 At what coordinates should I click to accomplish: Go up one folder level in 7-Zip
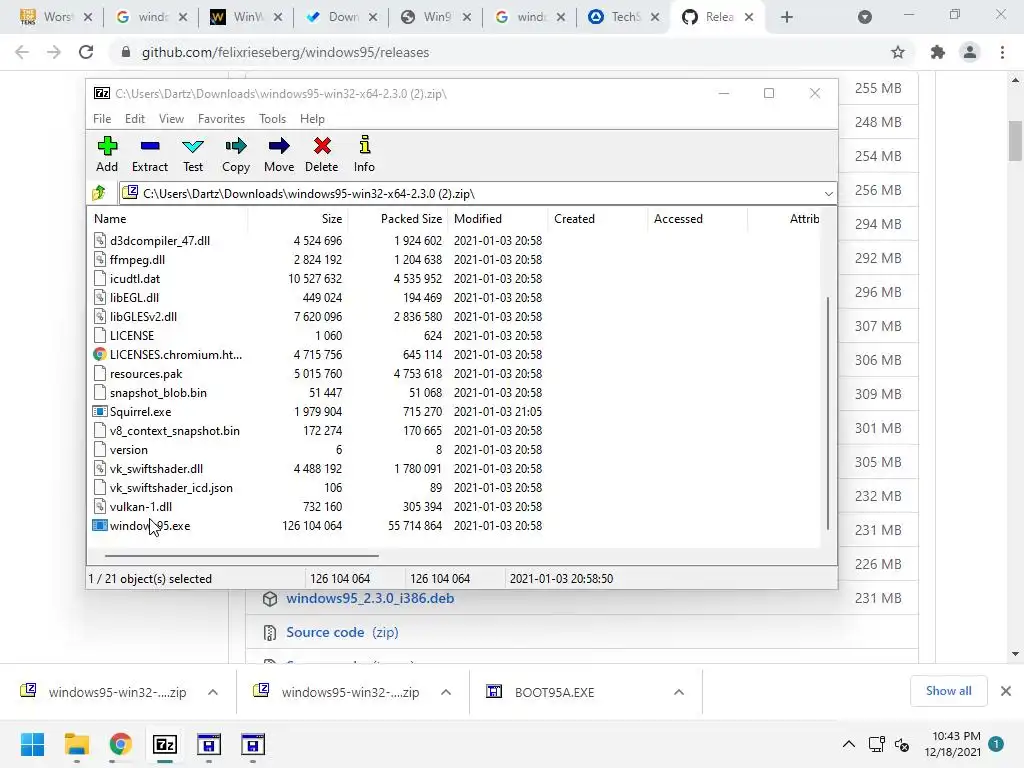99,193
